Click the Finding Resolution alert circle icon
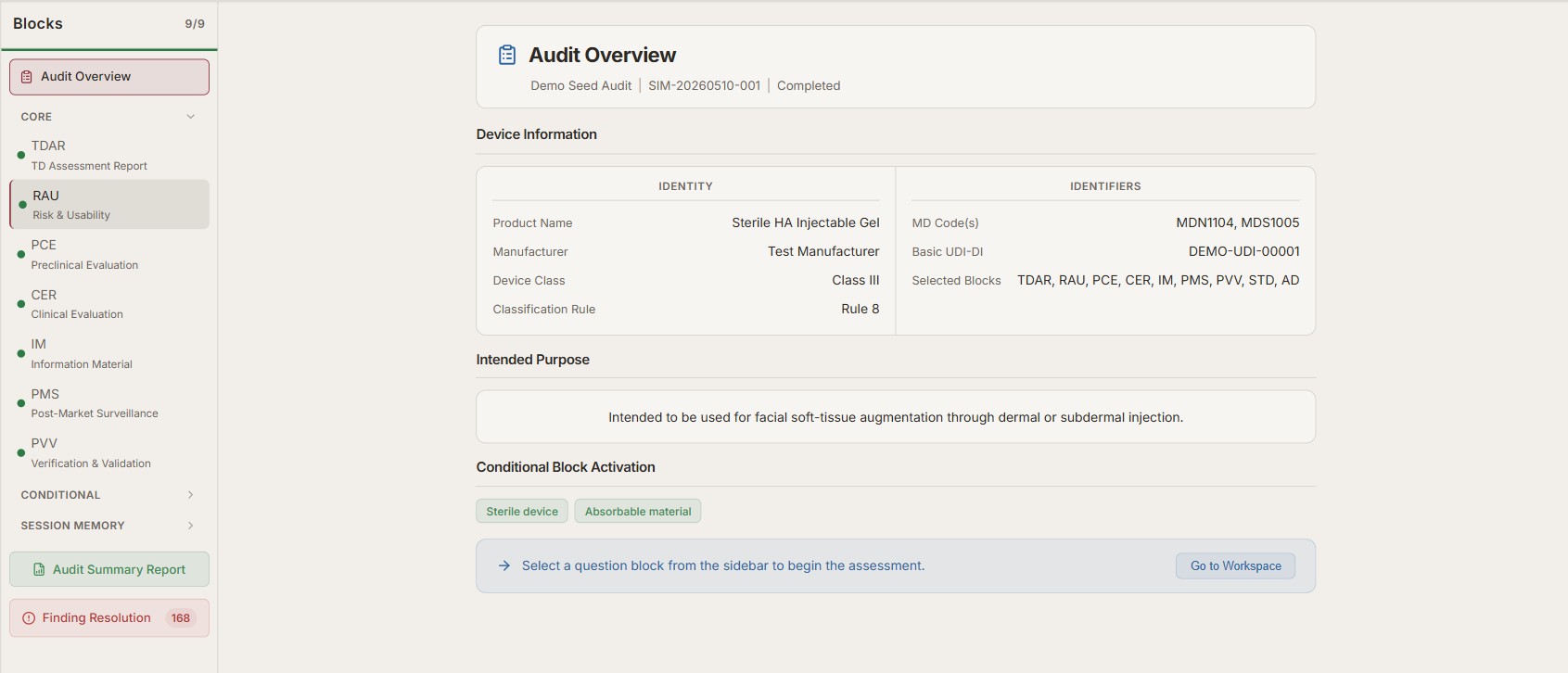This screenshot has height=673, width=1568. point(29,618)
